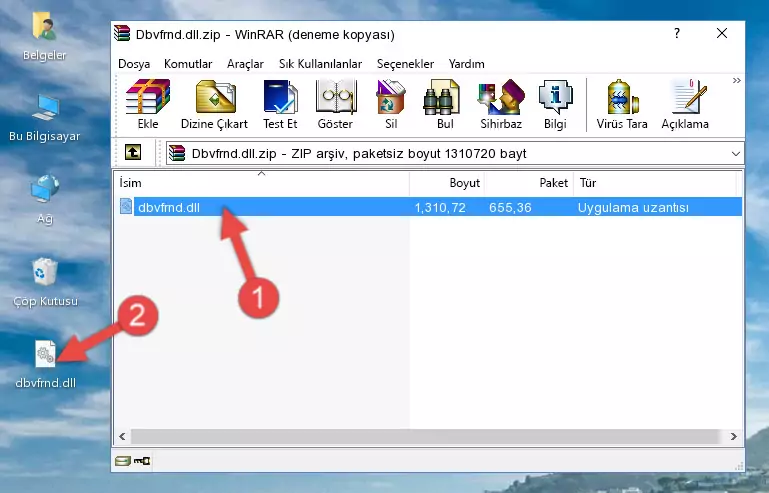
Task: Open the Seçenekler menu
Action: click(x=405, y=64)
